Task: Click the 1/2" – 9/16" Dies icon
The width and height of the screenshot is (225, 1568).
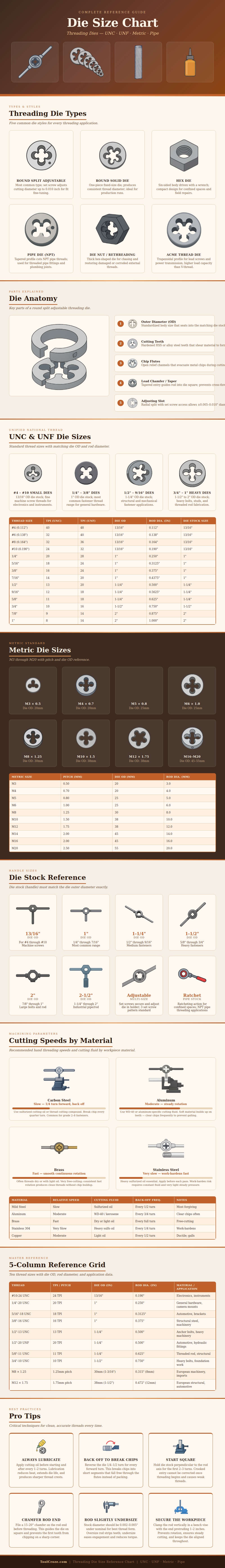Action: coord(139,473)
